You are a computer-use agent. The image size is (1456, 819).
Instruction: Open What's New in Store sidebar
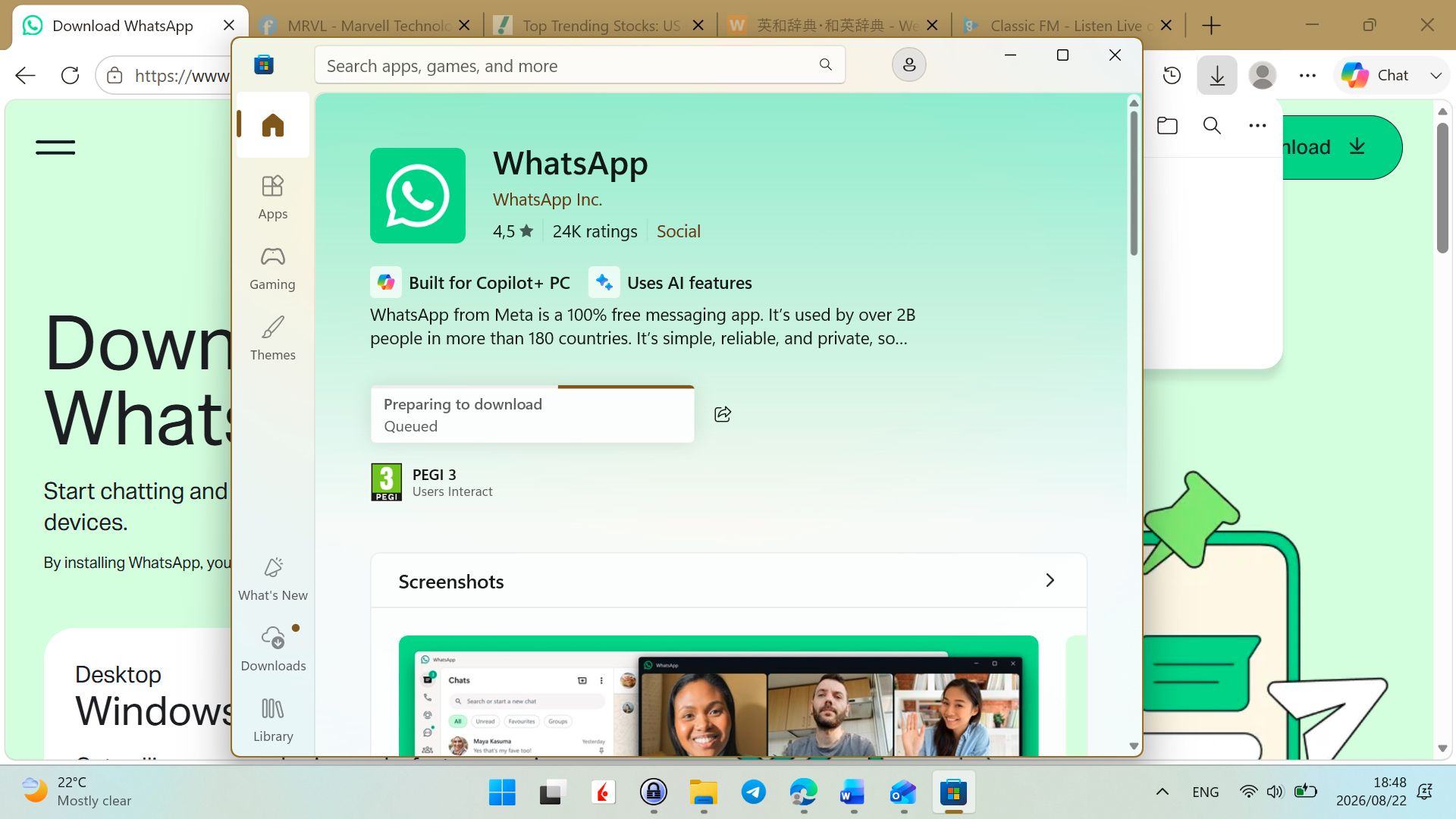(272, 579)
